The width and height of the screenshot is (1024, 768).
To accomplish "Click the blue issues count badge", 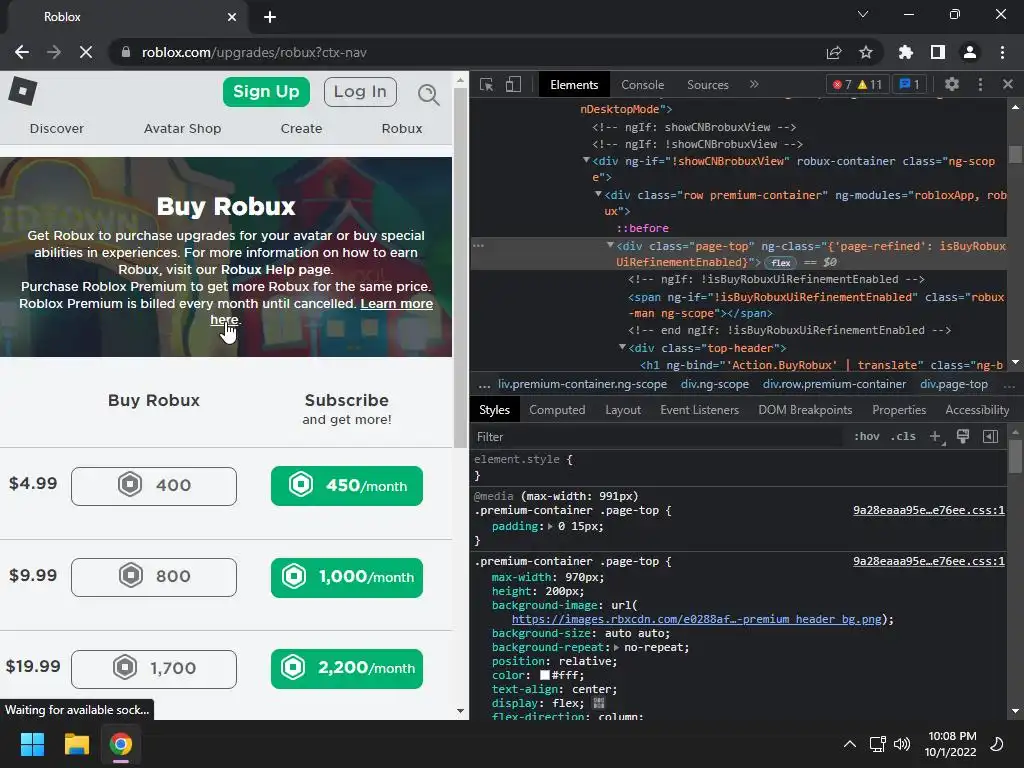I will coord(910,84).
